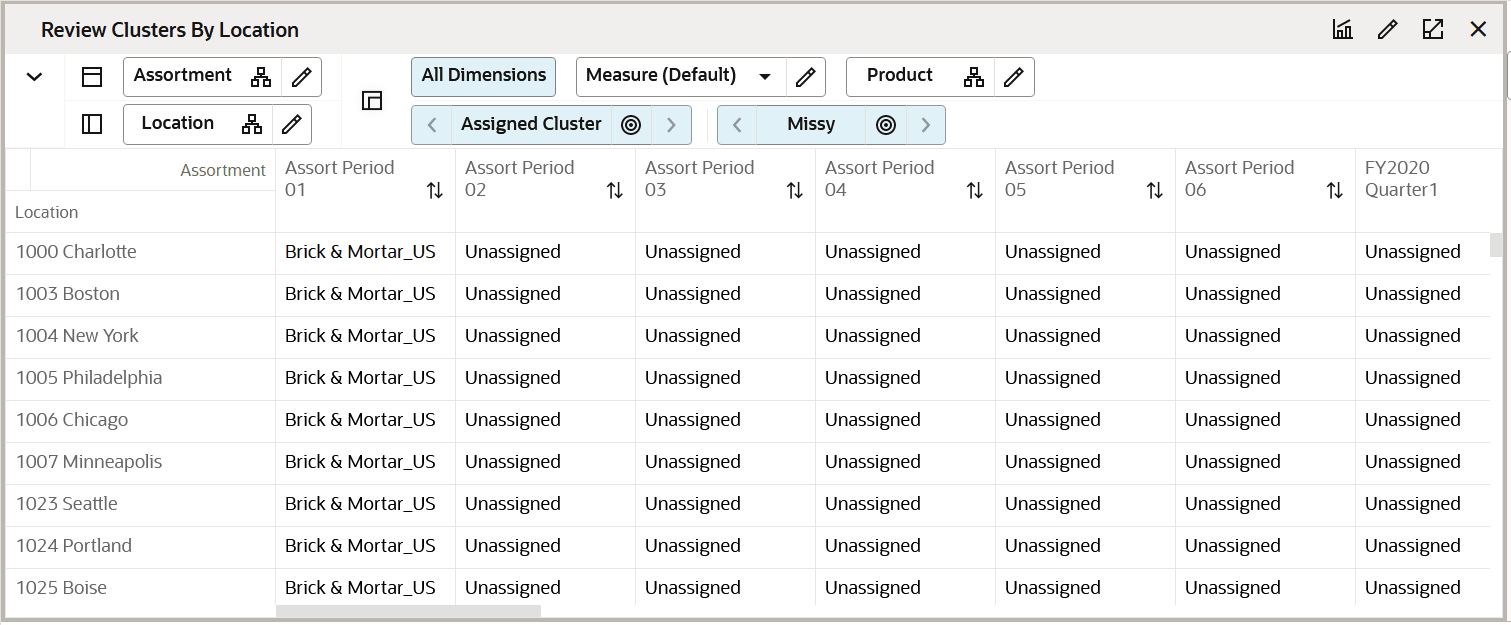The height and width of the screenshot is (625, 1511).
Task: Toggle sorting on the Assort Period 04 column
Action: pos(975,189)
